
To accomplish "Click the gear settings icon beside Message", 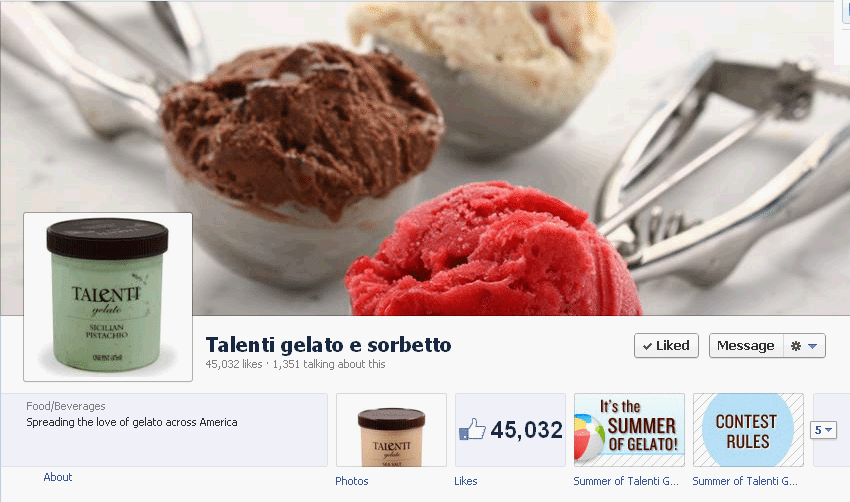I will (x=795, y=346).
